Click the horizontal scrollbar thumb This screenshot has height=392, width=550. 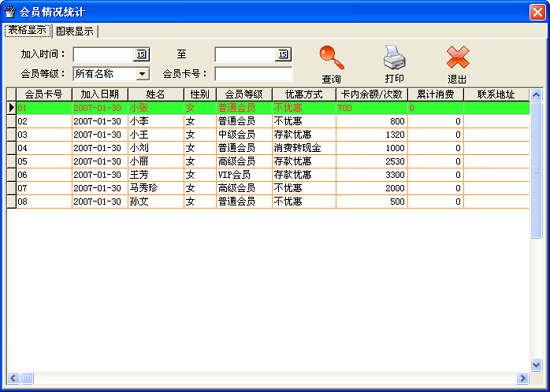coord(27,378)
